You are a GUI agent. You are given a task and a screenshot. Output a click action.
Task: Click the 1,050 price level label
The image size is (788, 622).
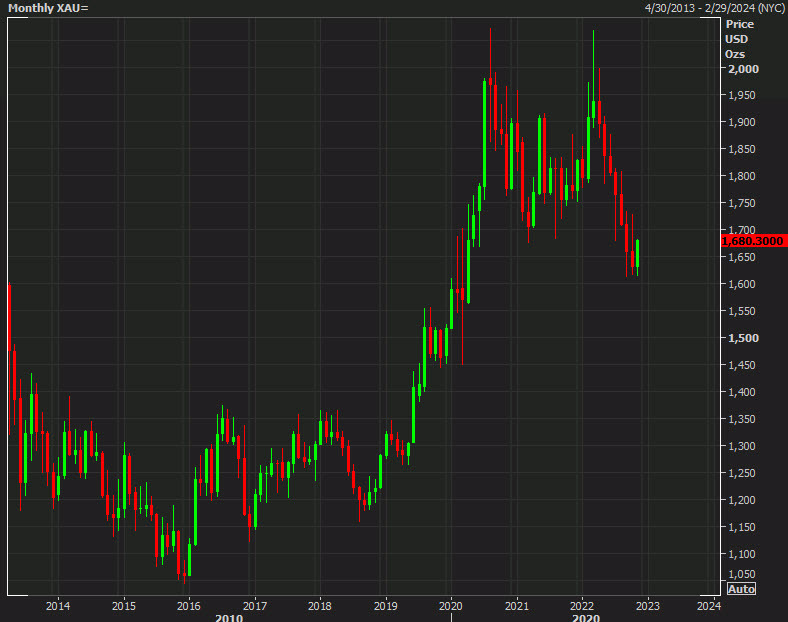coord(742,574)
